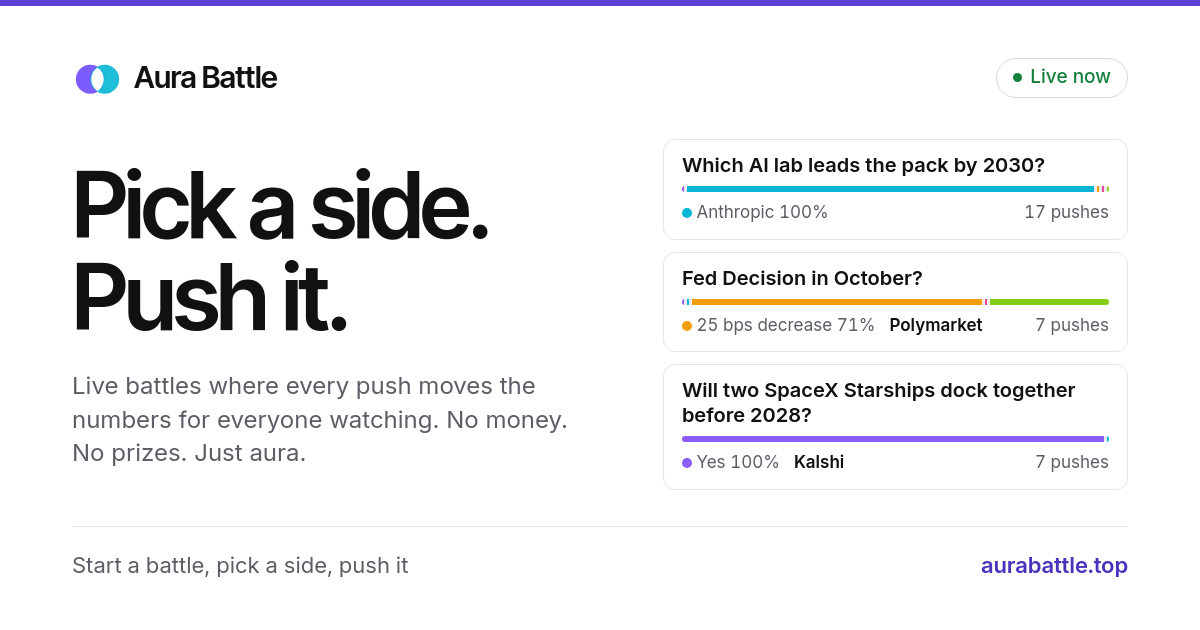This screenshot has height=630, width=1200.
Task: Open the SpaceX Starships dock battle
Action: click(x=895, y=427)
